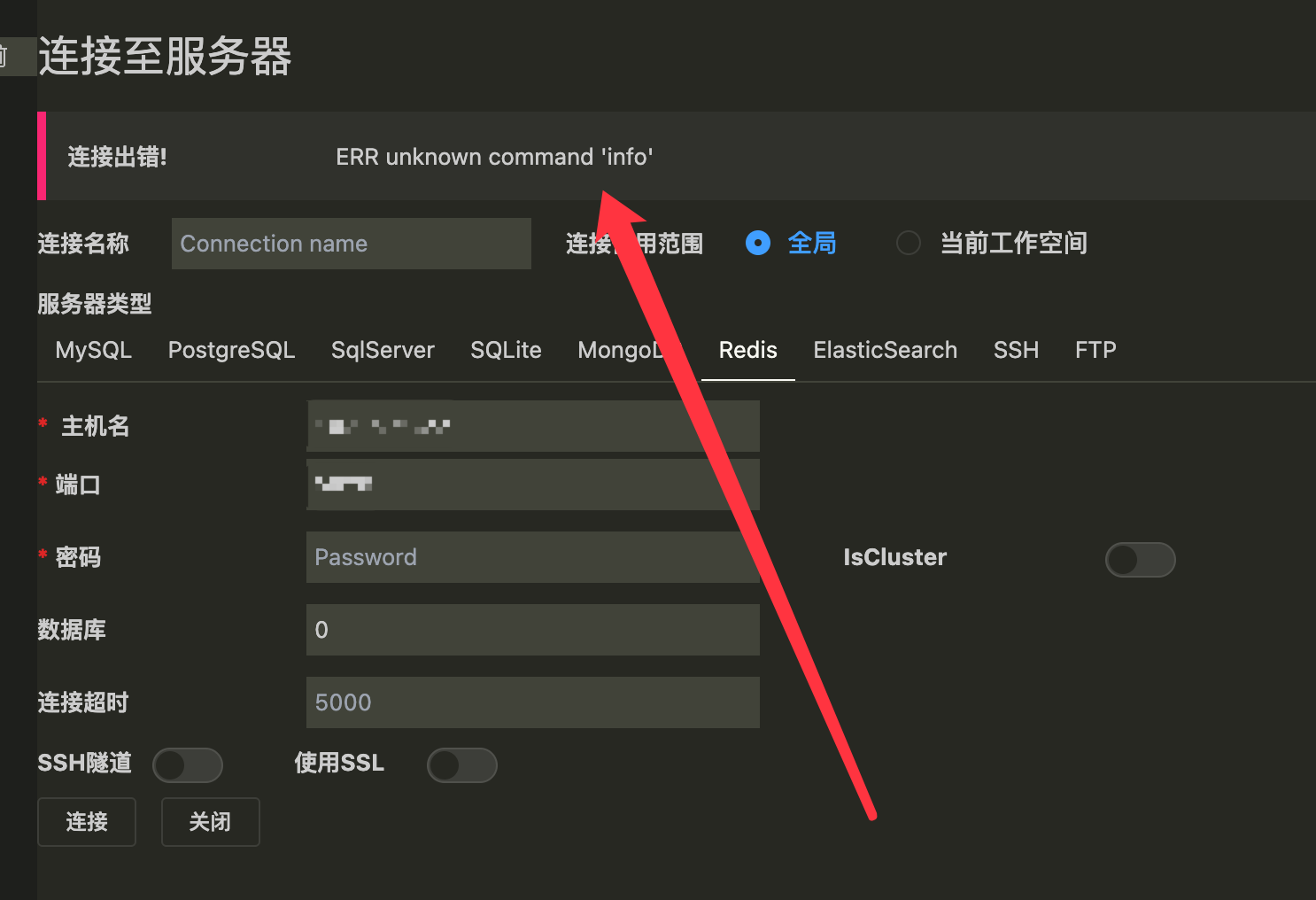Switch to the PostgreSQL server type tab
This screenshot has height=900, width=1316.
coord(231,350)
